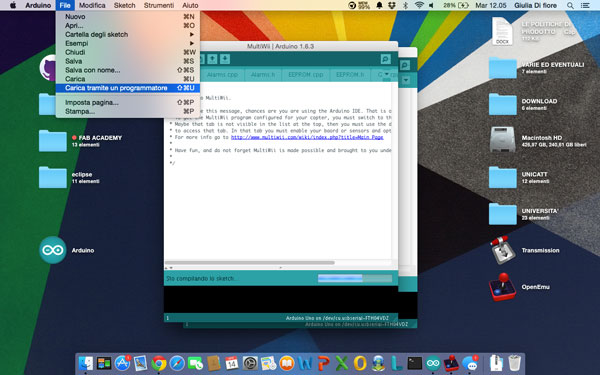
Task: Open the tab dropdown in the background Arduino window
Action: point(406,80)
